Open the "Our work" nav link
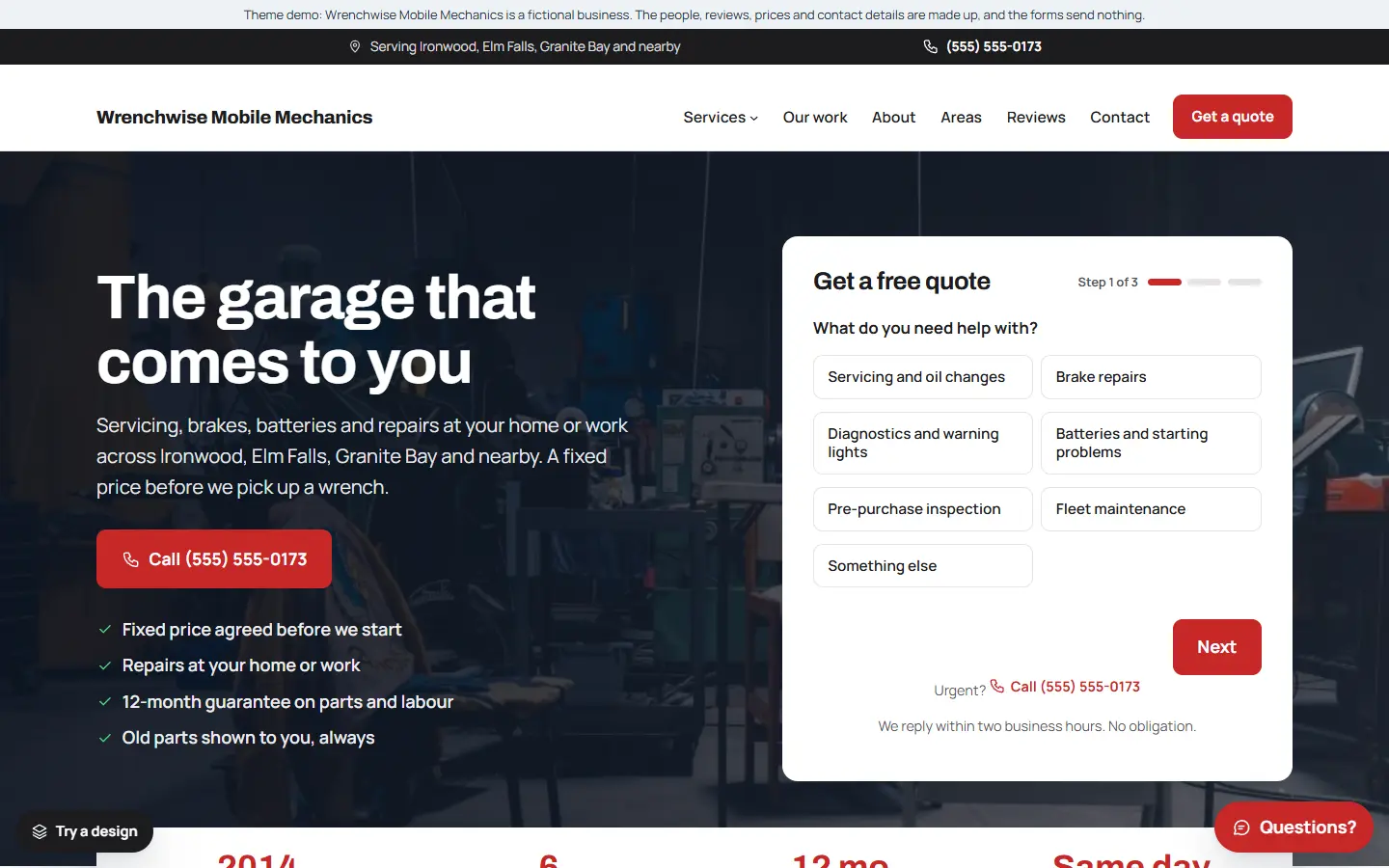 point(815,117)
